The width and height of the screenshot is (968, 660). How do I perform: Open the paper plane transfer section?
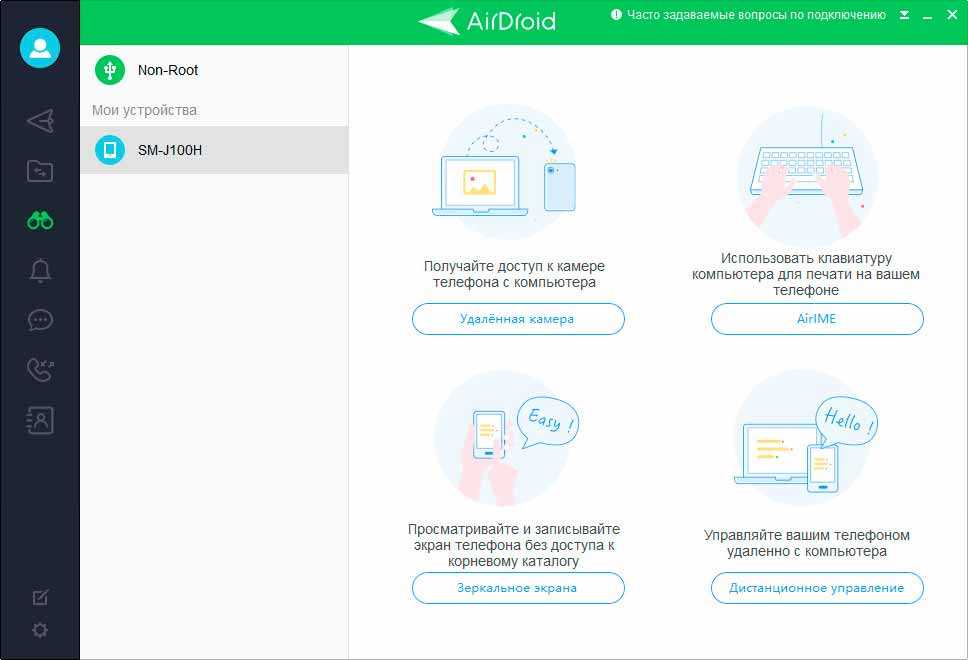click(41, 121)
